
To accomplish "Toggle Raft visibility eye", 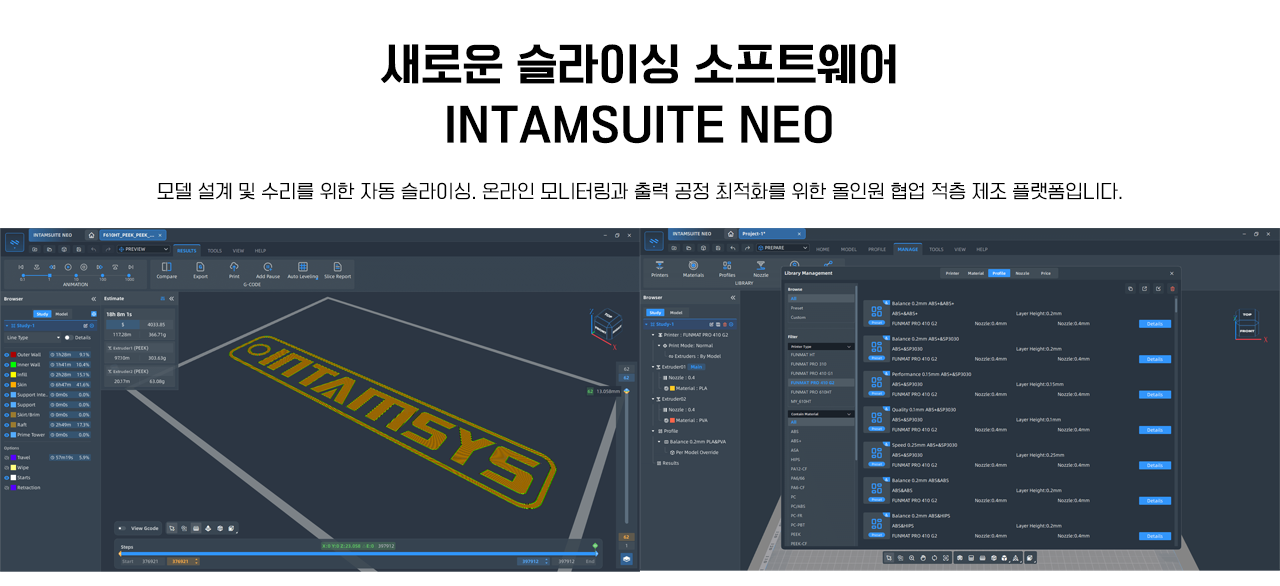I will pos(6,425).
